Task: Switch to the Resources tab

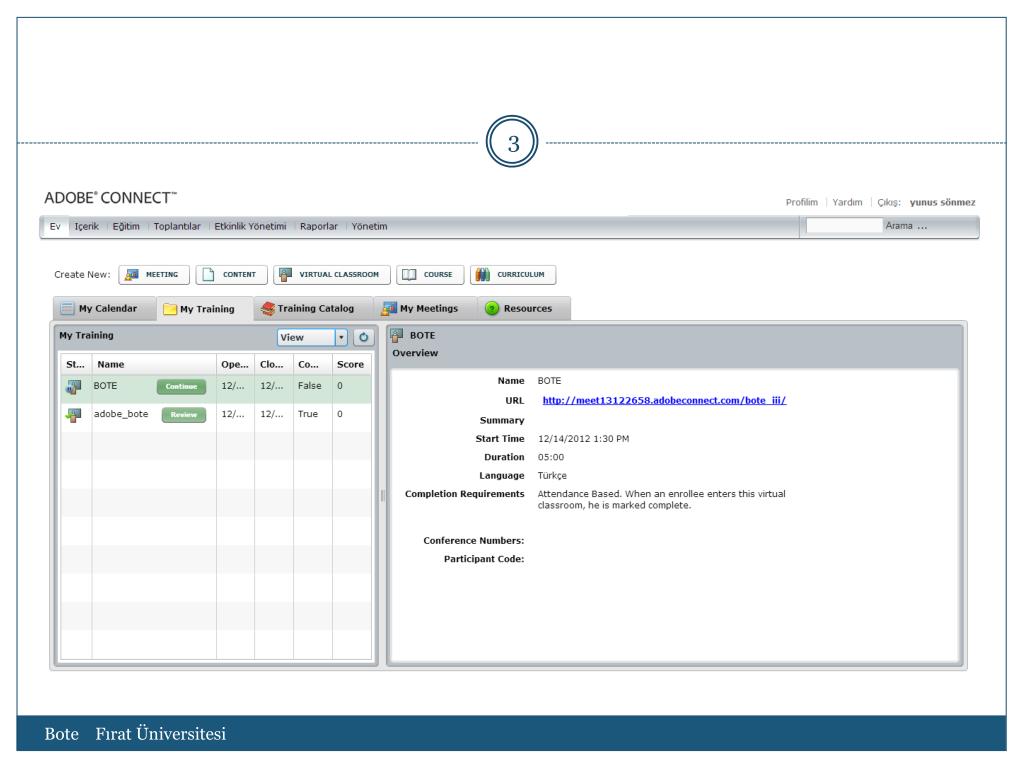Action: click(524, 308)
